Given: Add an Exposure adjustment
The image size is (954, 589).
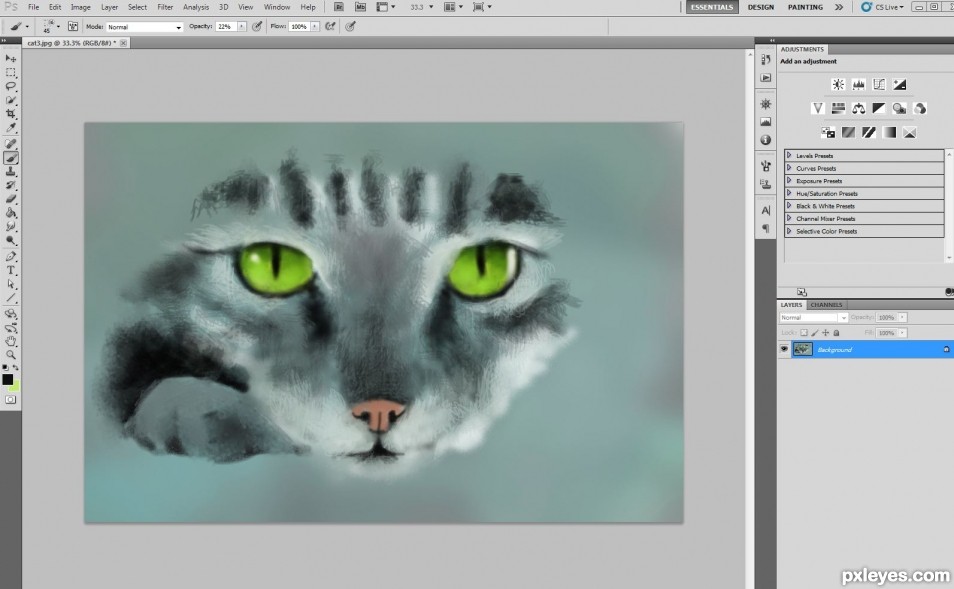Looking at the screenshot, I should coord(899,85).
